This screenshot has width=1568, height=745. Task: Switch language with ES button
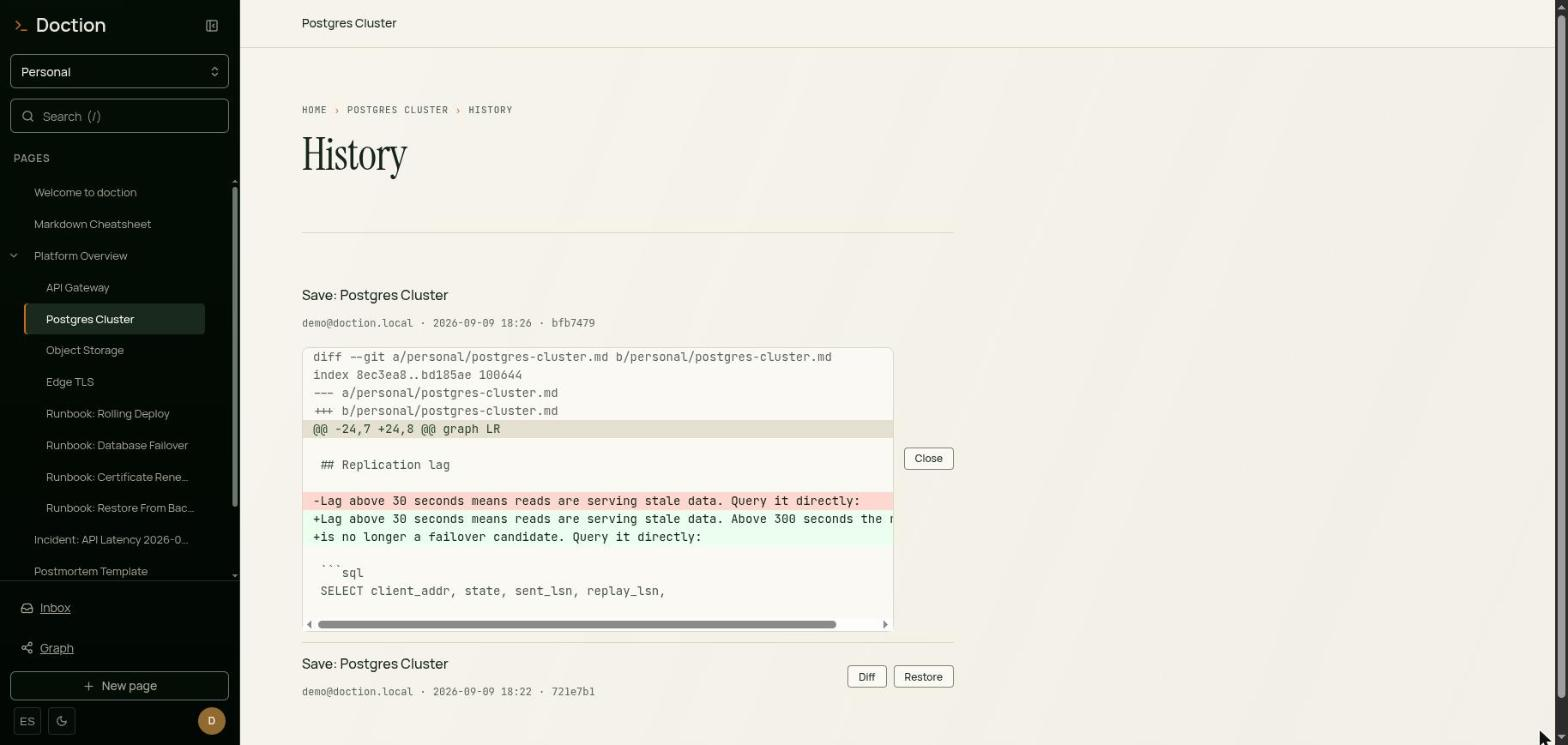click(27, 721)
